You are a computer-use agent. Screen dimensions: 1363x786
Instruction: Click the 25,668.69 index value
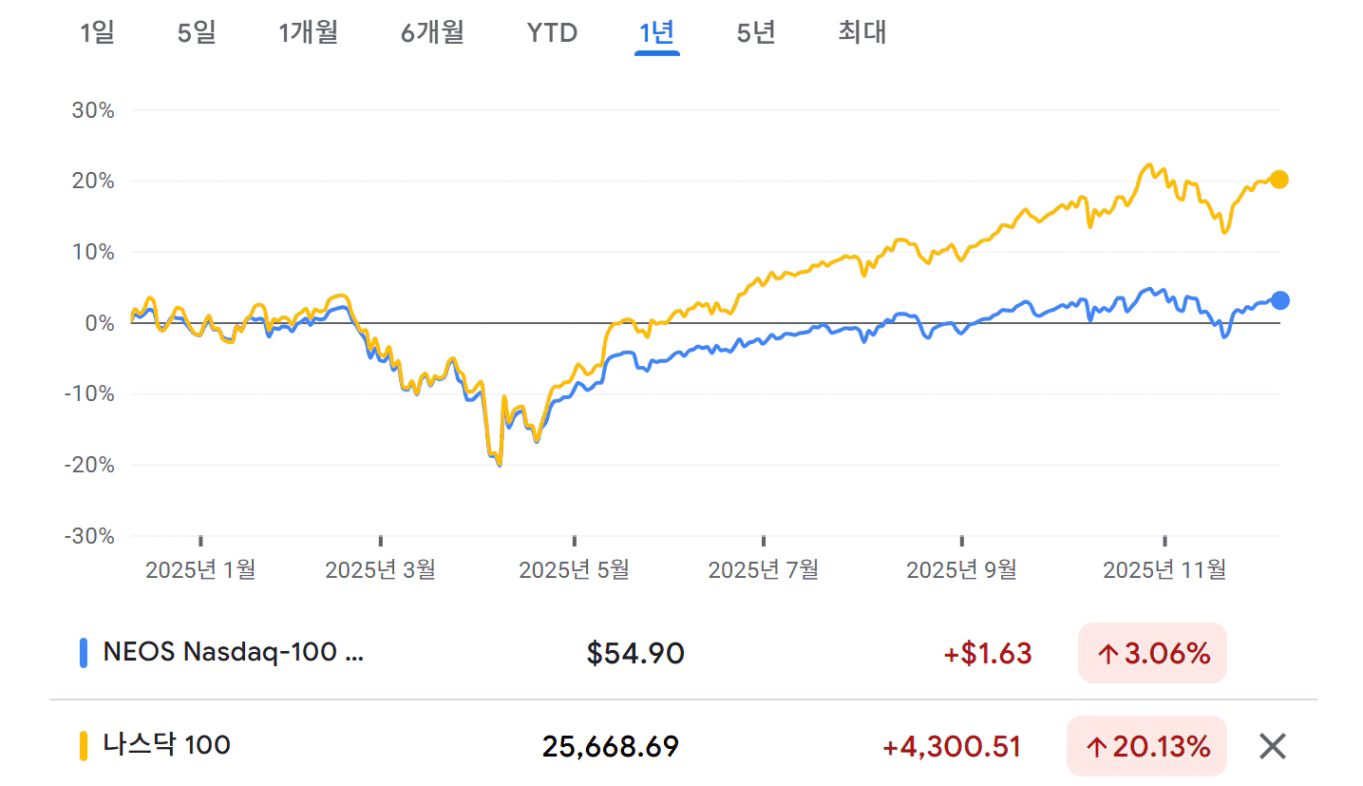click(610, 746)
